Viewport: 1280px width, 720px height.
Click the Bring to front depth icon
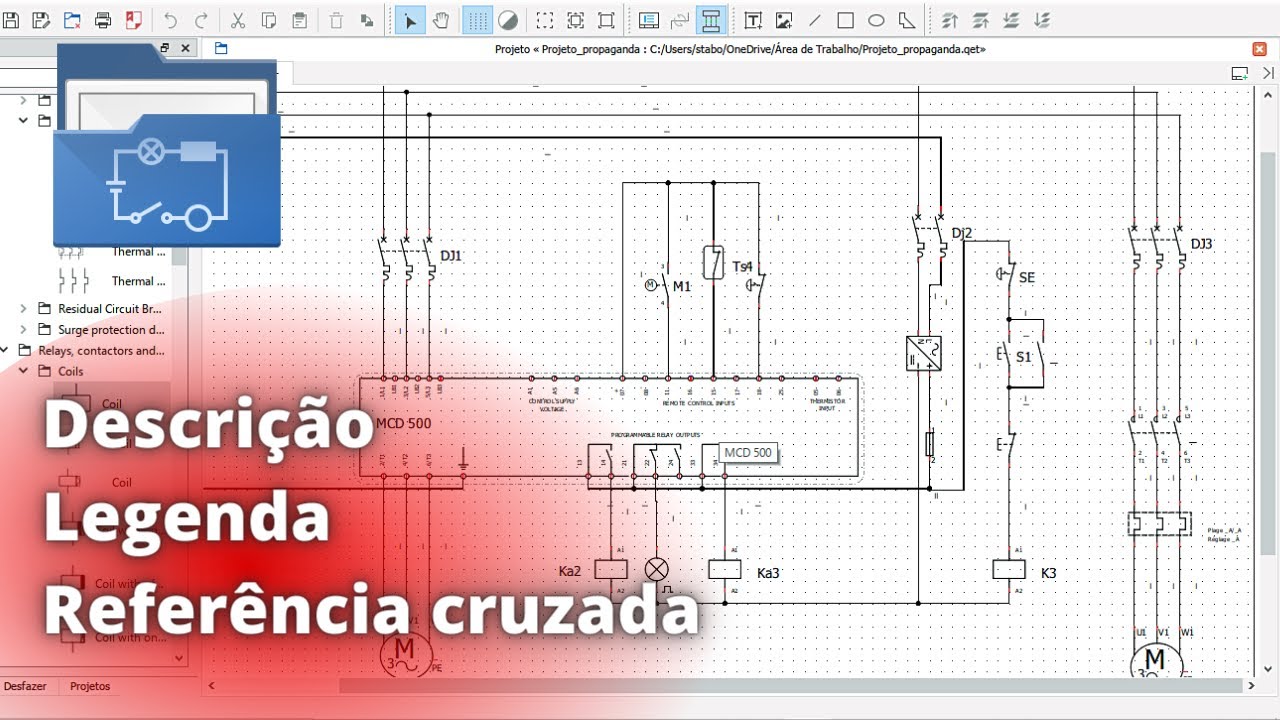point(950,20)
